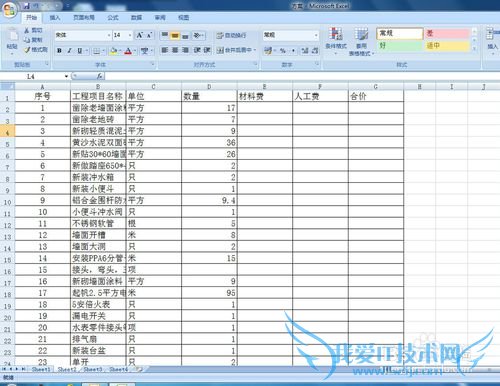
Task: Click the Save icon in quick access toolbar
Action: pos(27,6)
